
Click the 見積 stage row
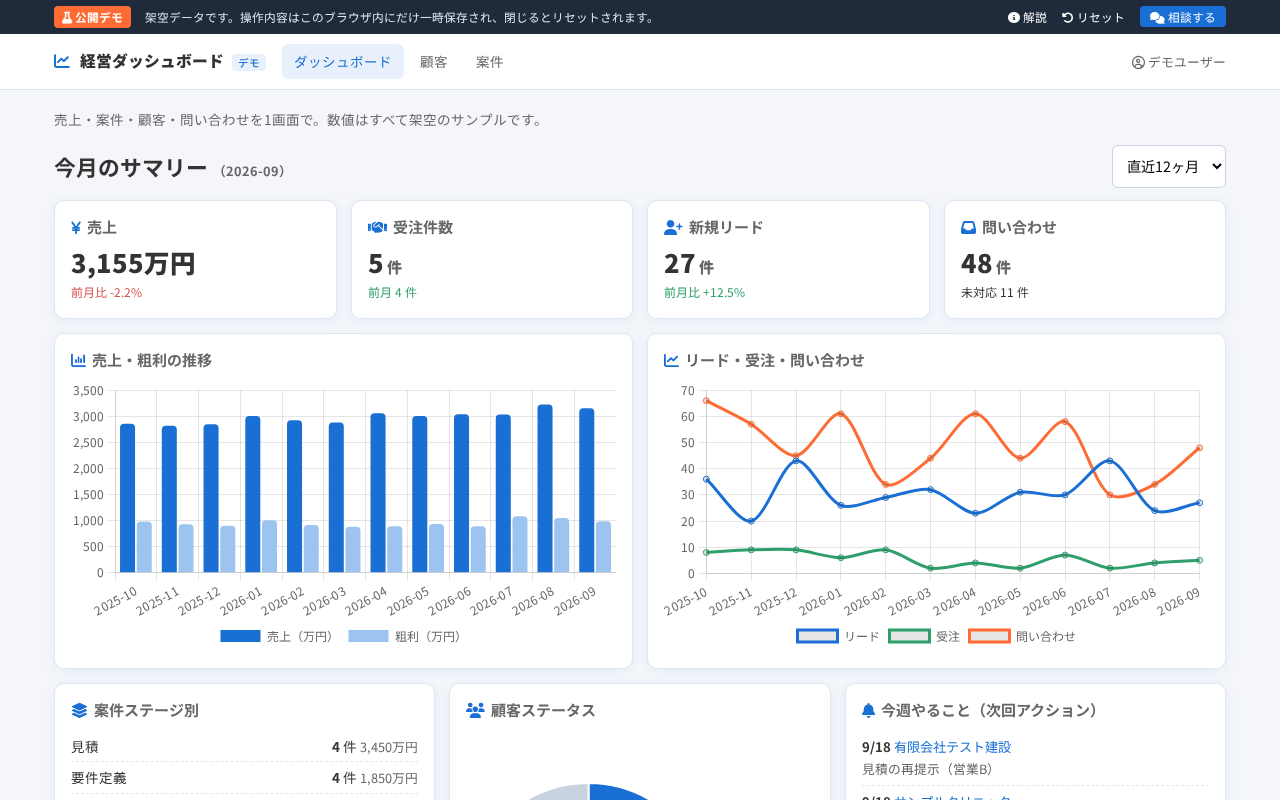click(244, 747)
